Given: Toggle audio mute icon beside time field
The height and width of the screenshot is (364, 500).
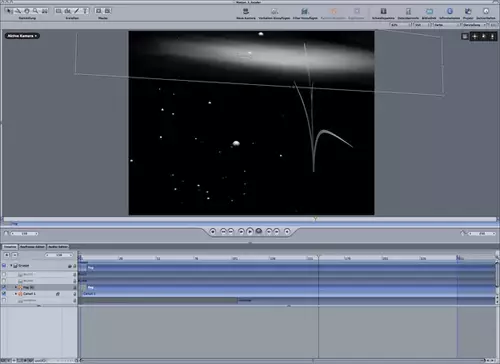Looking at the screenshot, I should point(6,234).
